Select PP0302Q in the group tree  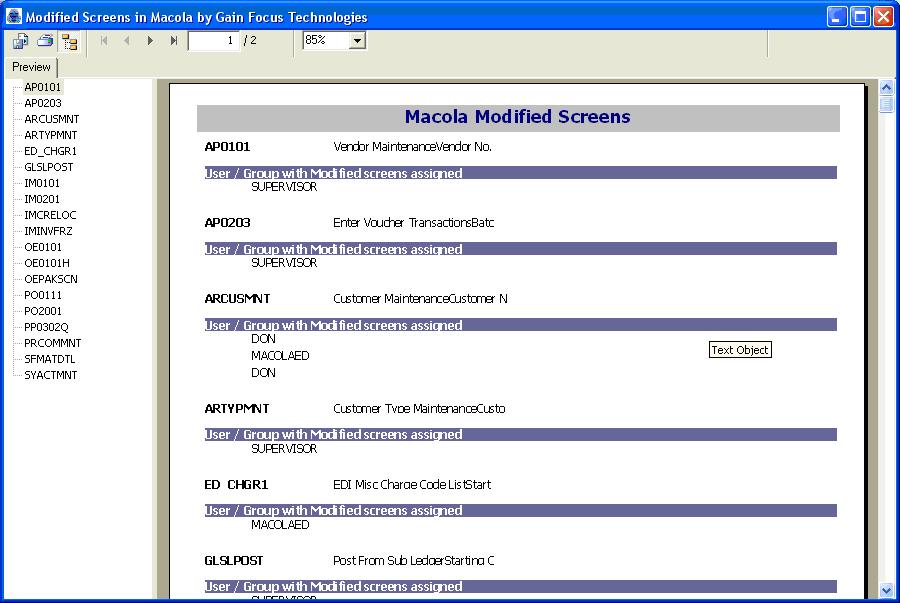pyautogui.click(x=46, y=327)
